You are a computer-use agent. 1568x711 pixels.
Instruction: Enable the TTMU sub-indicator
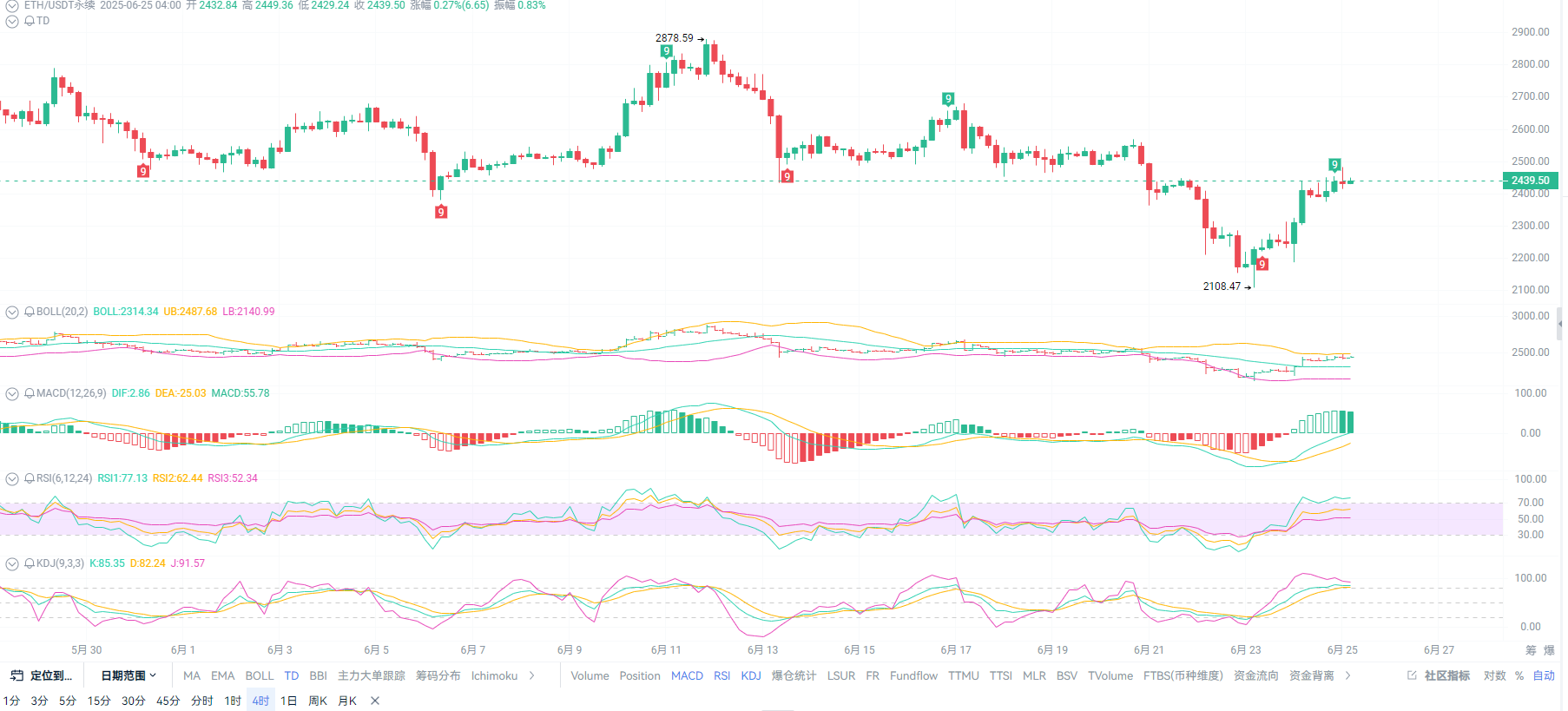click(963, 675)
